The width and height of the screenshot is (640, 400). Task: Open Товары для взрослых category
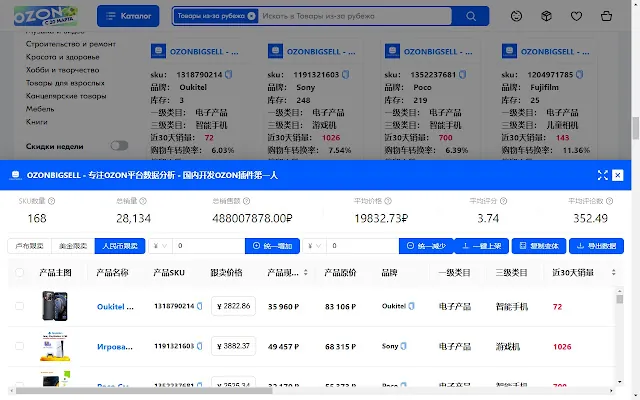[65, 83]
